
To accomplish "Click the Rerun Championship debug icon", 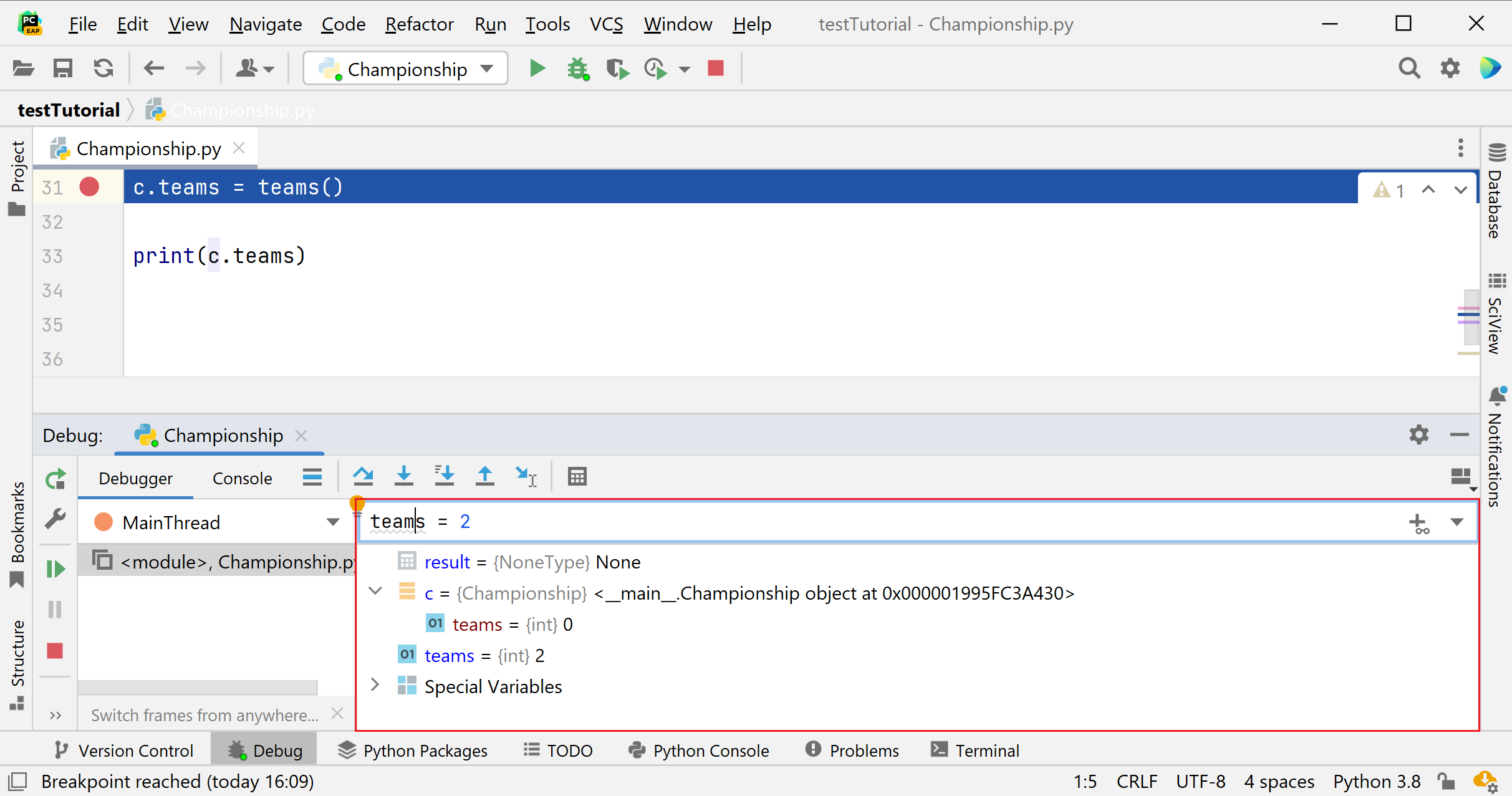I will (x=55, y=479).
